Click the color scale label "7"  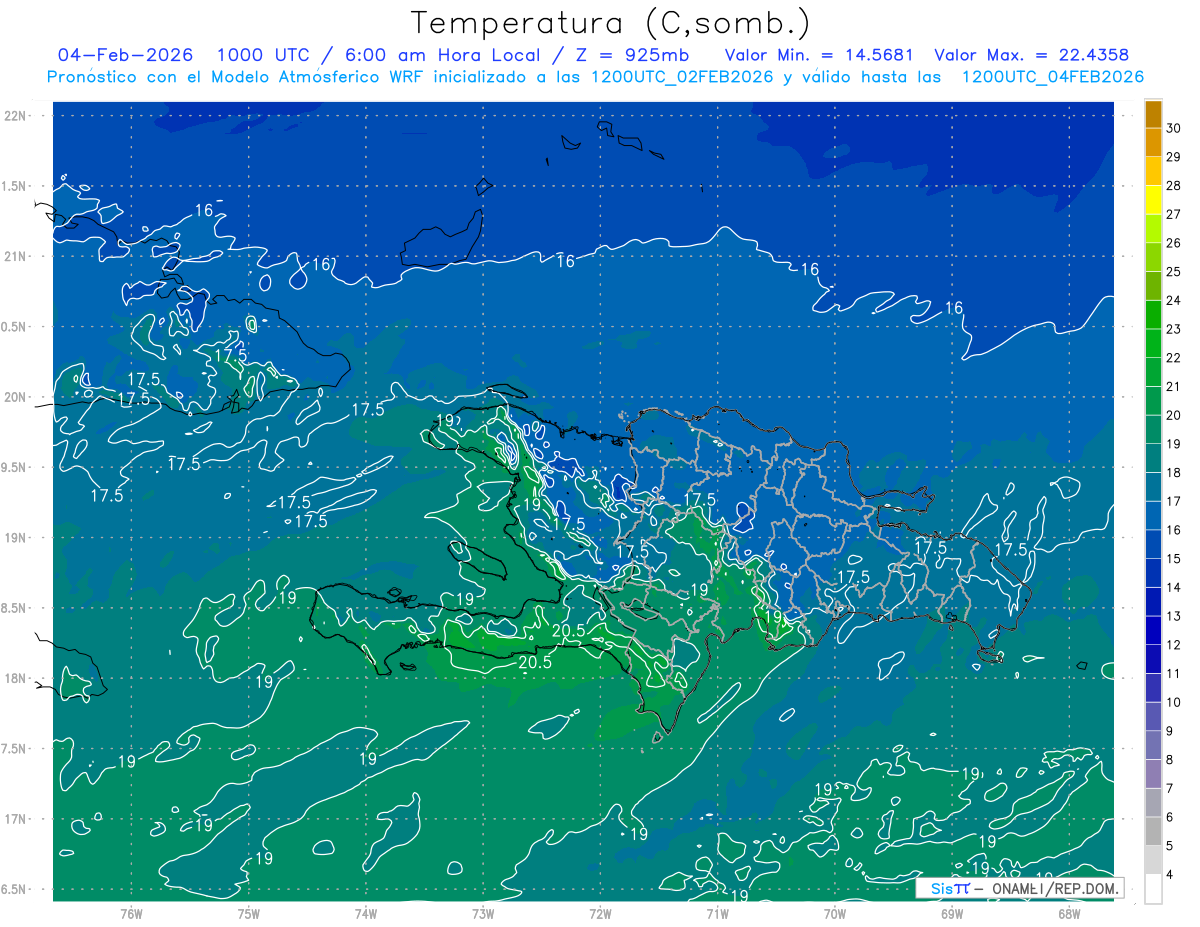pos(1170,789)
